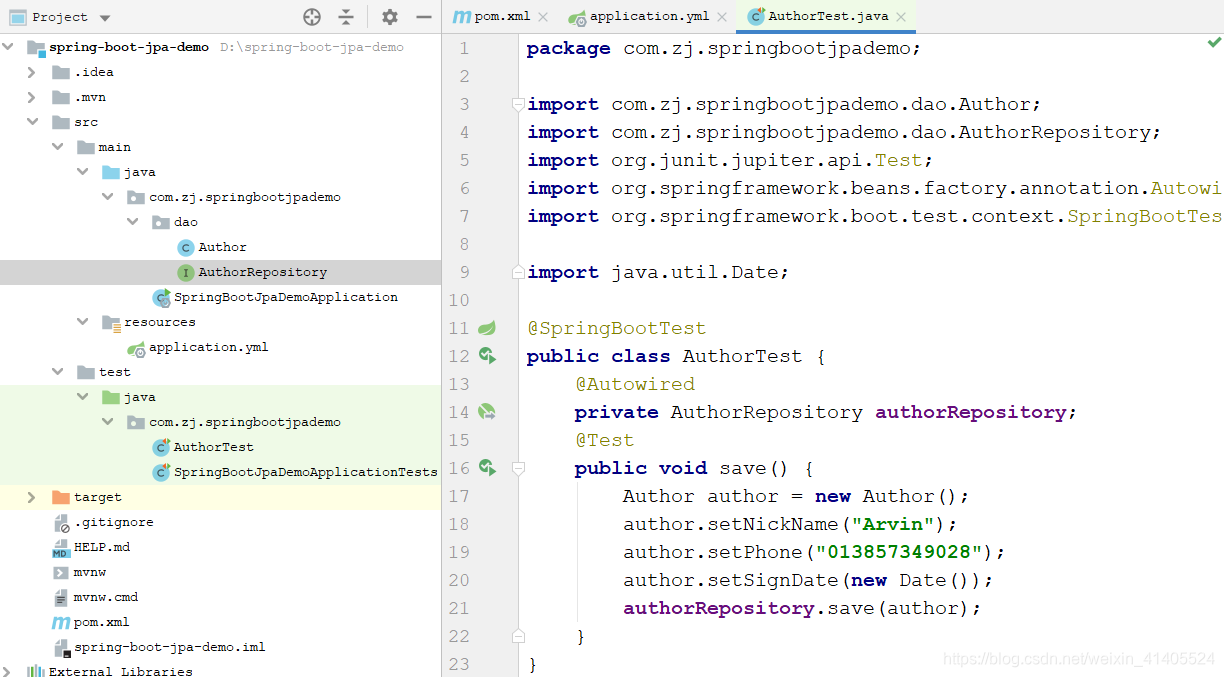Screen dimensions: 1224x677
Task: Expand the .mvn folder
Action: 32,97
